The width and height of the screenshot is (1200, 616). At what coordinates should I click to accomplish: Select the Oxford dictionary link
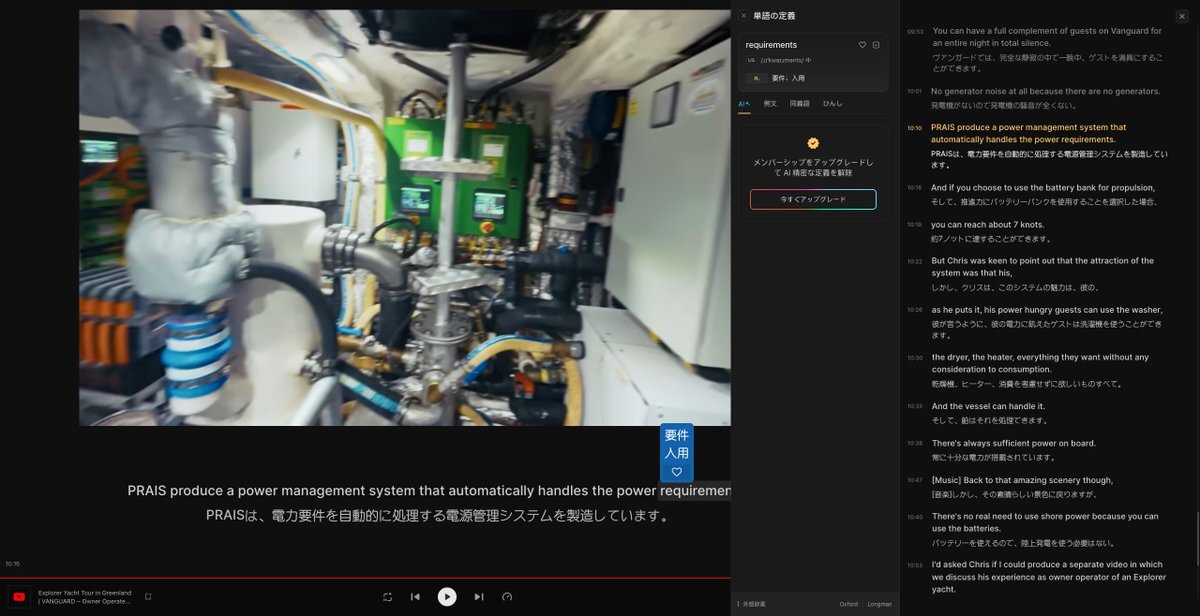click(848, 604)
